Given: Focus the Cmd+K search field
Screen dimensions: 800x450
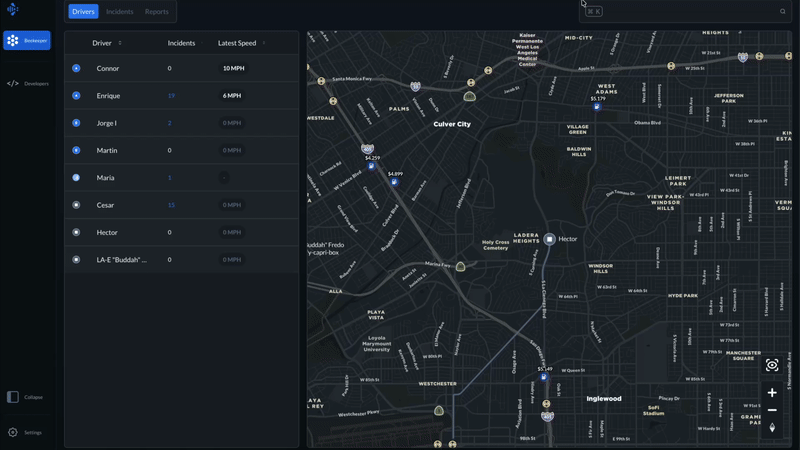Looking at the screenshot, I should coord(680,12).
